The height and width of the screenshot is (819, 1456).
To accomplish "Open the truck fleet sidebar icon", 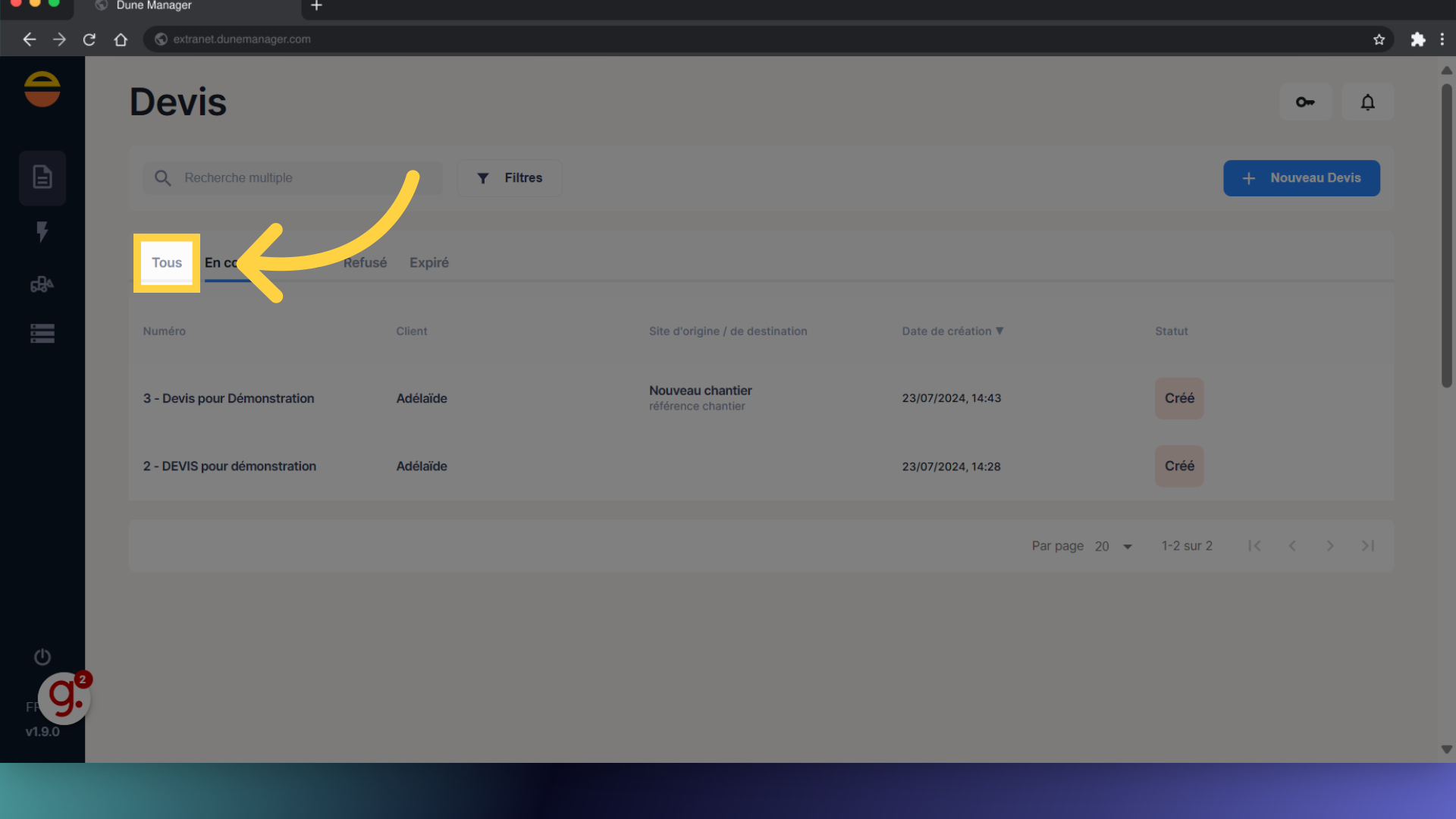I will pos(42,284).
